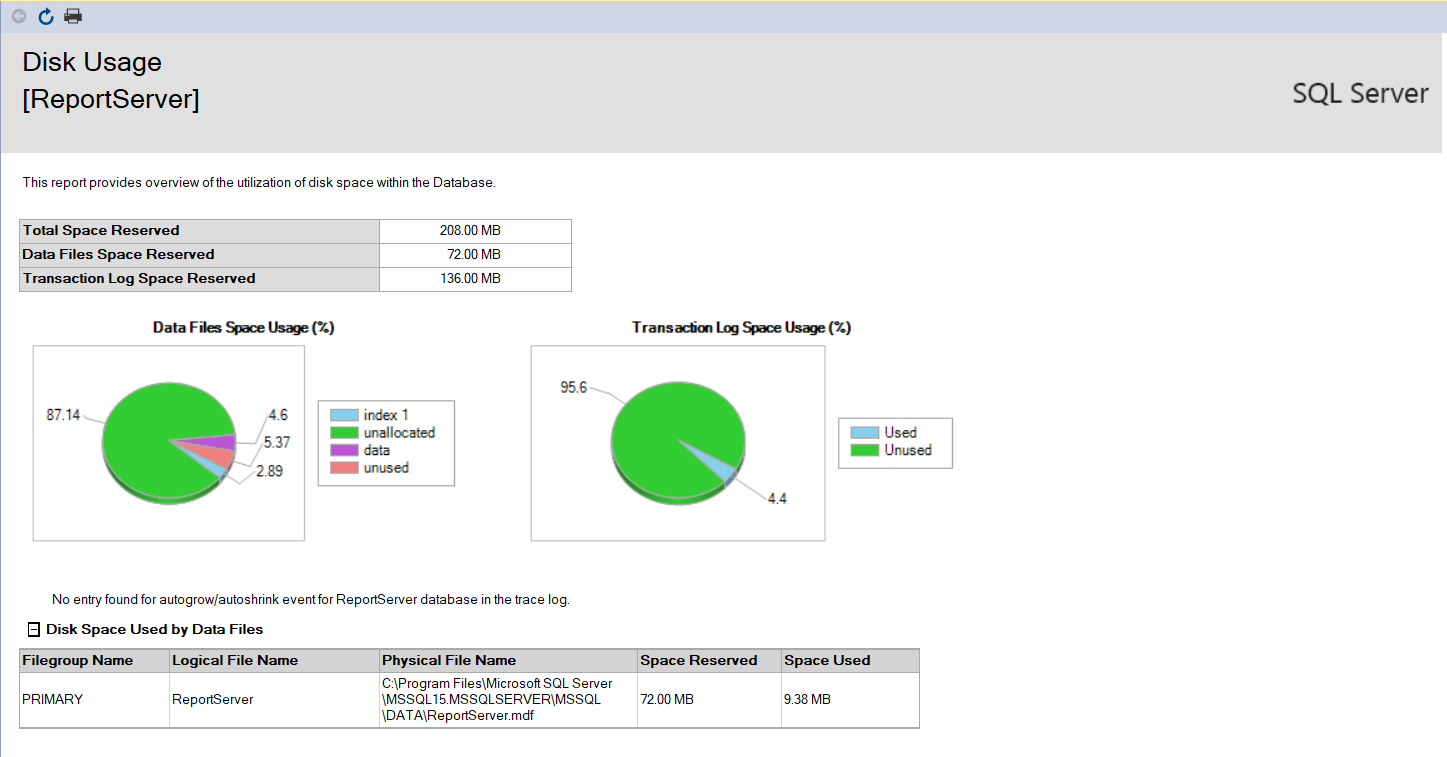Screen dimensions: 1447x757
Task: Click the 5.37 pie chart label
Action: (x=277, y=442)
